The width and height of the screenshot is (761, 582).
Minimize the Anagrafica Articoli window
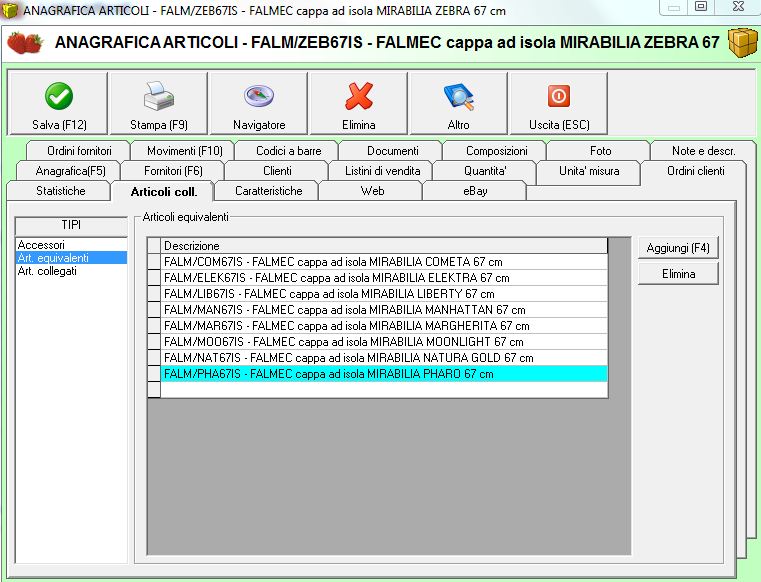674,7
